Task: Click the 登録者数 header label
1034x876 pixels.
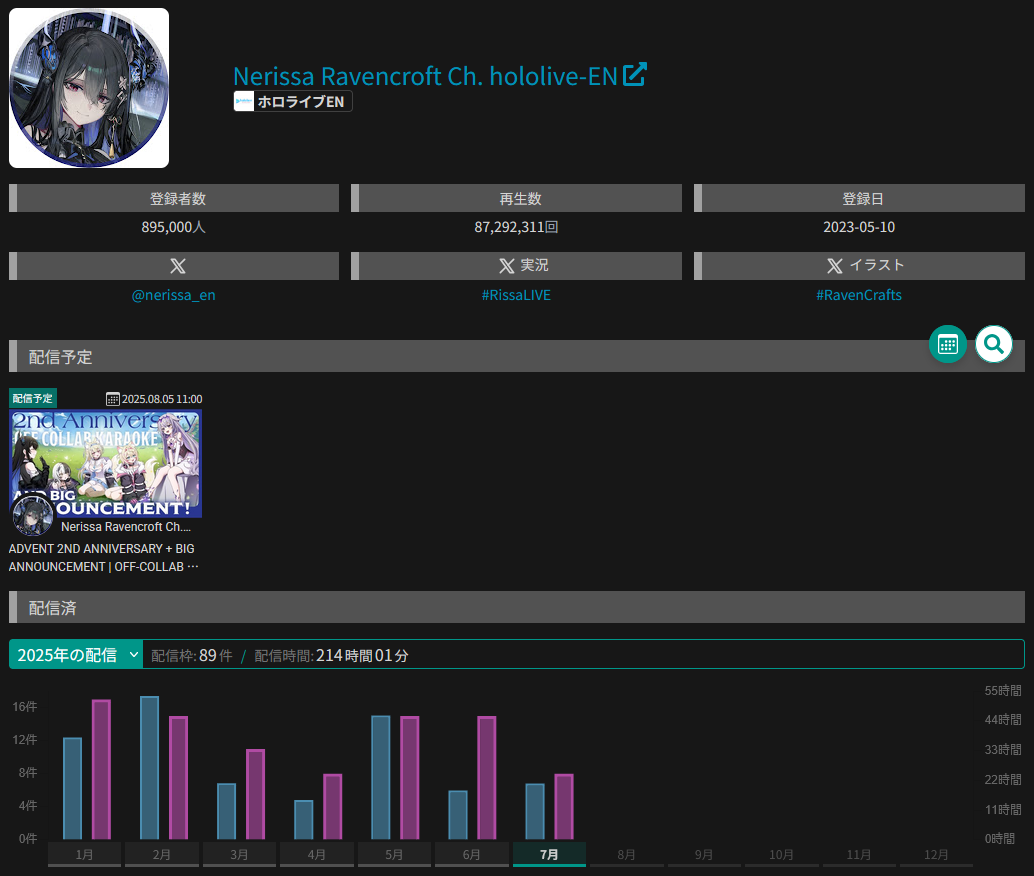Action: pyautogui.click(x=177, y=199)
